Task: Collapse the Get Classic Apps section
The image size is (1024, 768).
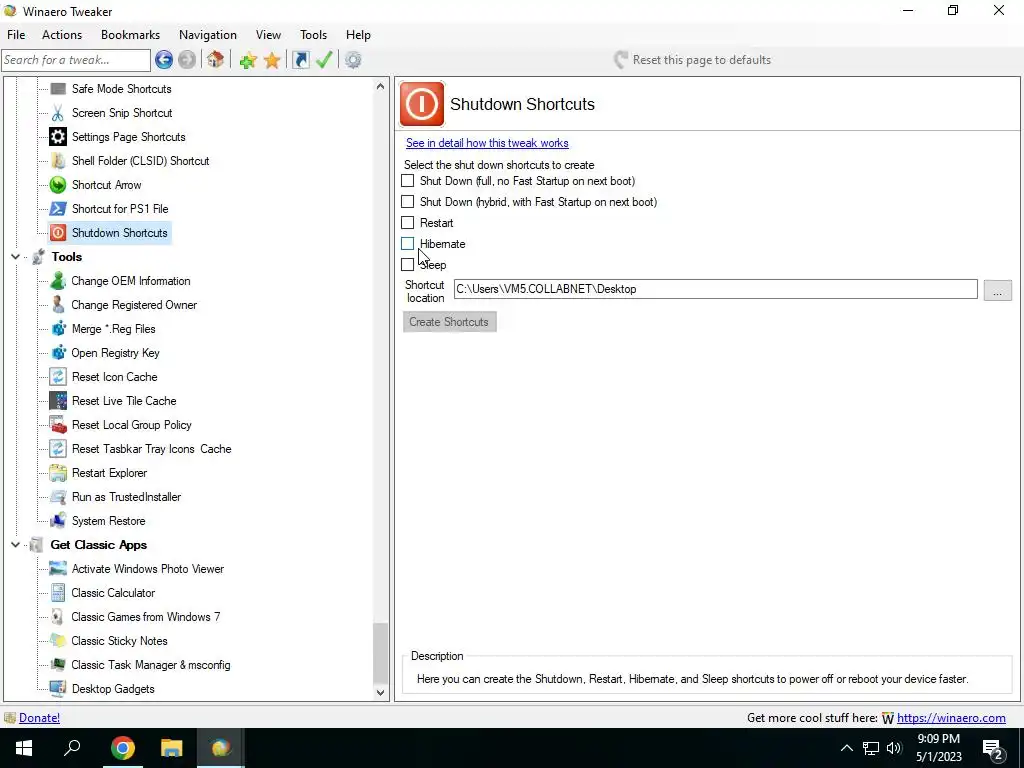Action: pos(15,545)
